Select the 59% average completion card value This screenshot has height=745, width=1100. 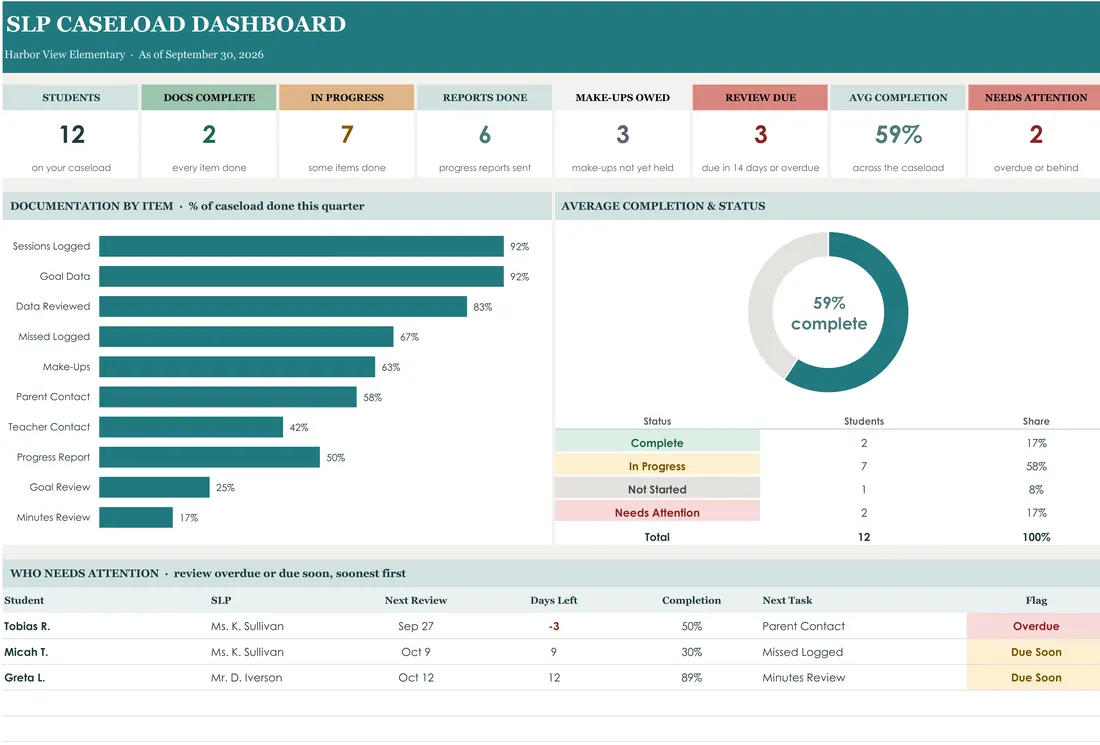[898, 135]
